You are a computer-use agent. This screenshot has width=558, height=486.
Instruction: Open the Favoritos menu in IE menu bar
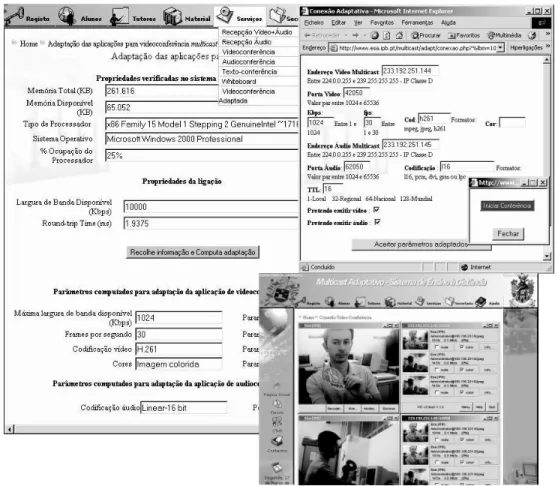pos(382,23)
